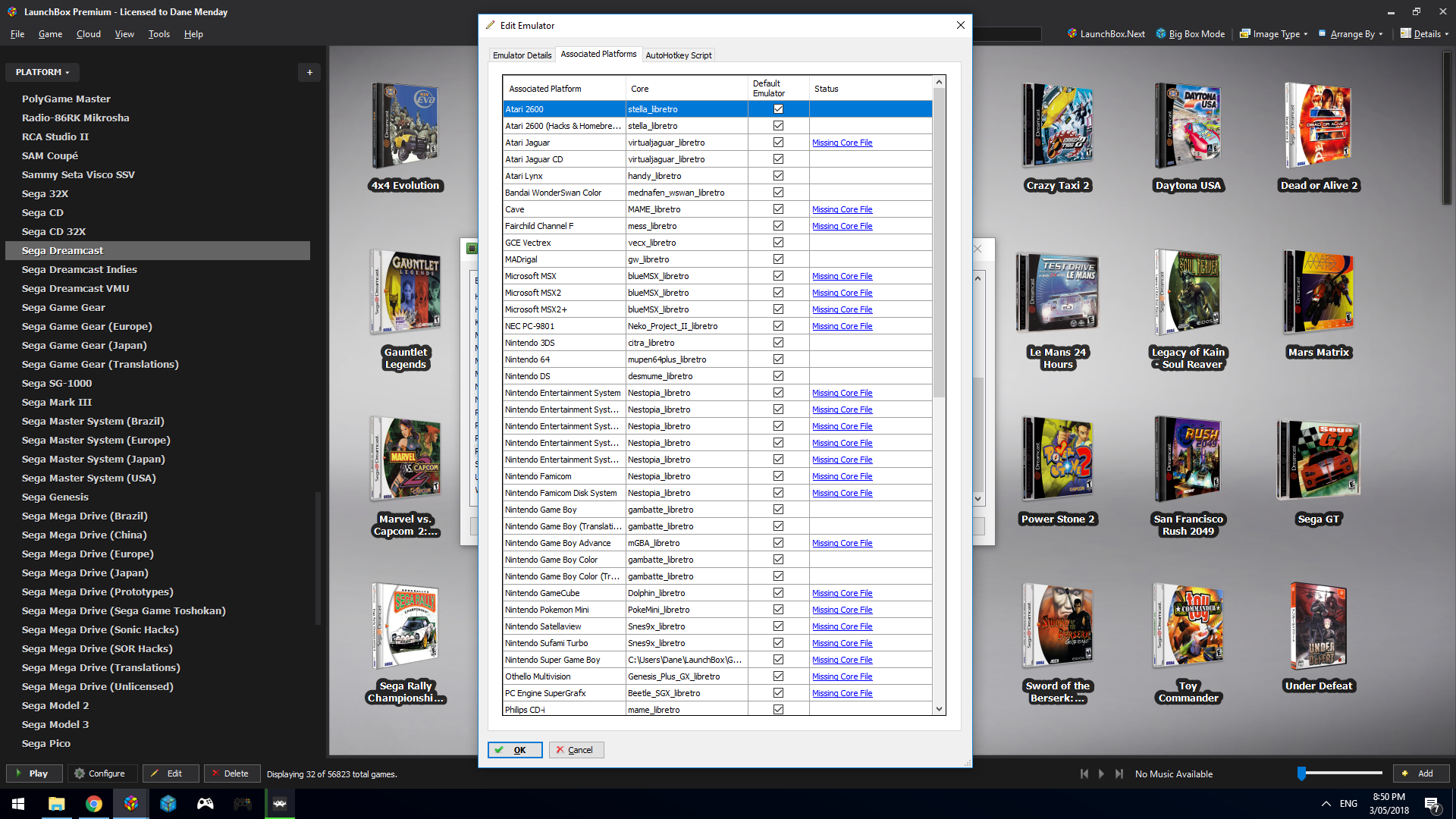Click Missing Core File link for NEC PC-9801
Image resolution: width=1456 pixels, height=819 pixels.
(842, 326)
